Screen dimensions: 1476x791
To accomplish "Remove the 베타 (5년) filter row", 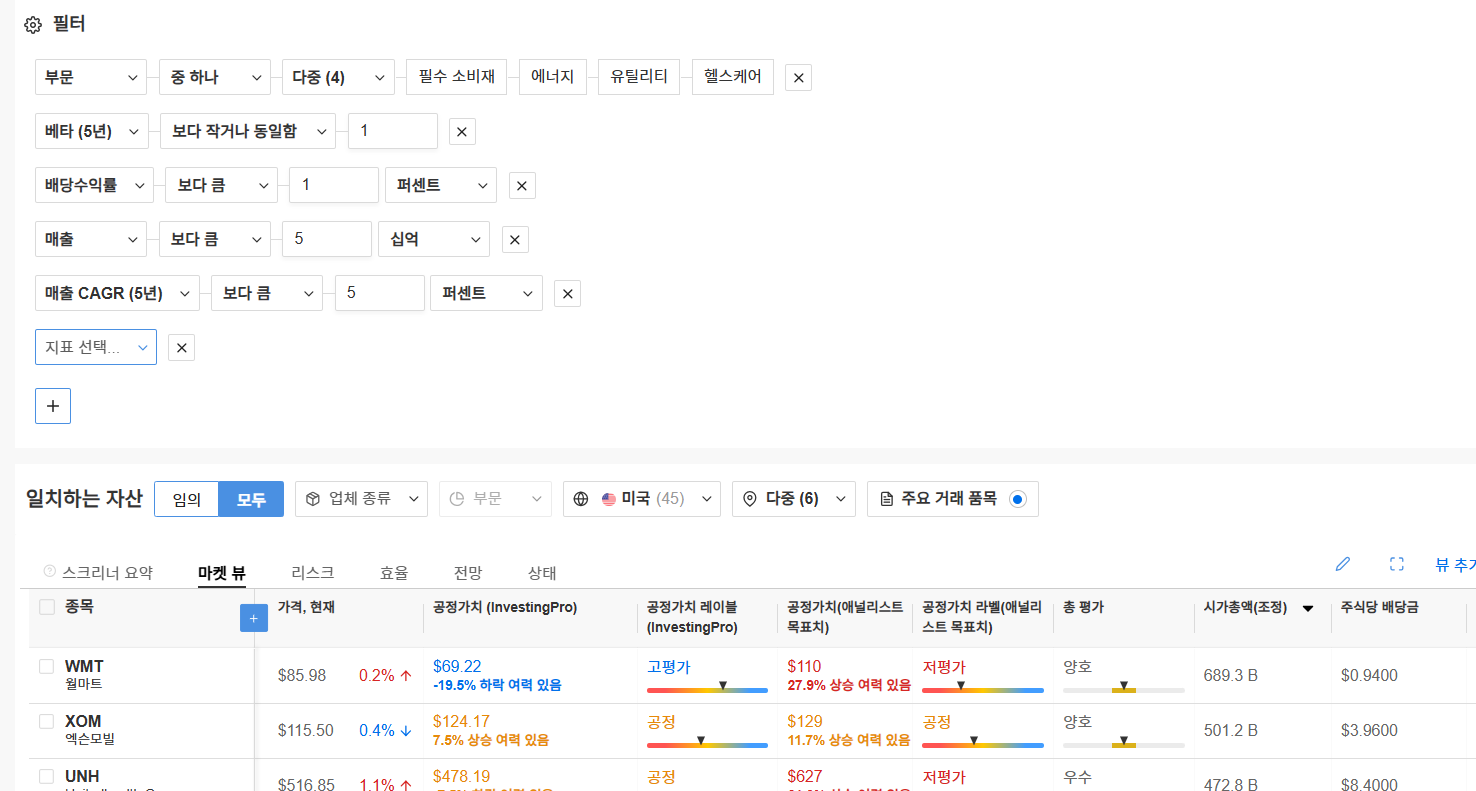I will coord(462,132).
